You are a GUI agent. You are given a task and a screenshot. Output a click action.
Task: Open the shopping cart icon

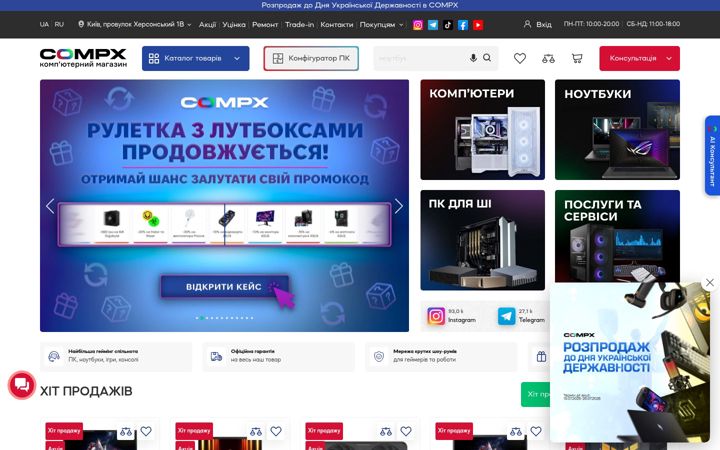point(577,58)
